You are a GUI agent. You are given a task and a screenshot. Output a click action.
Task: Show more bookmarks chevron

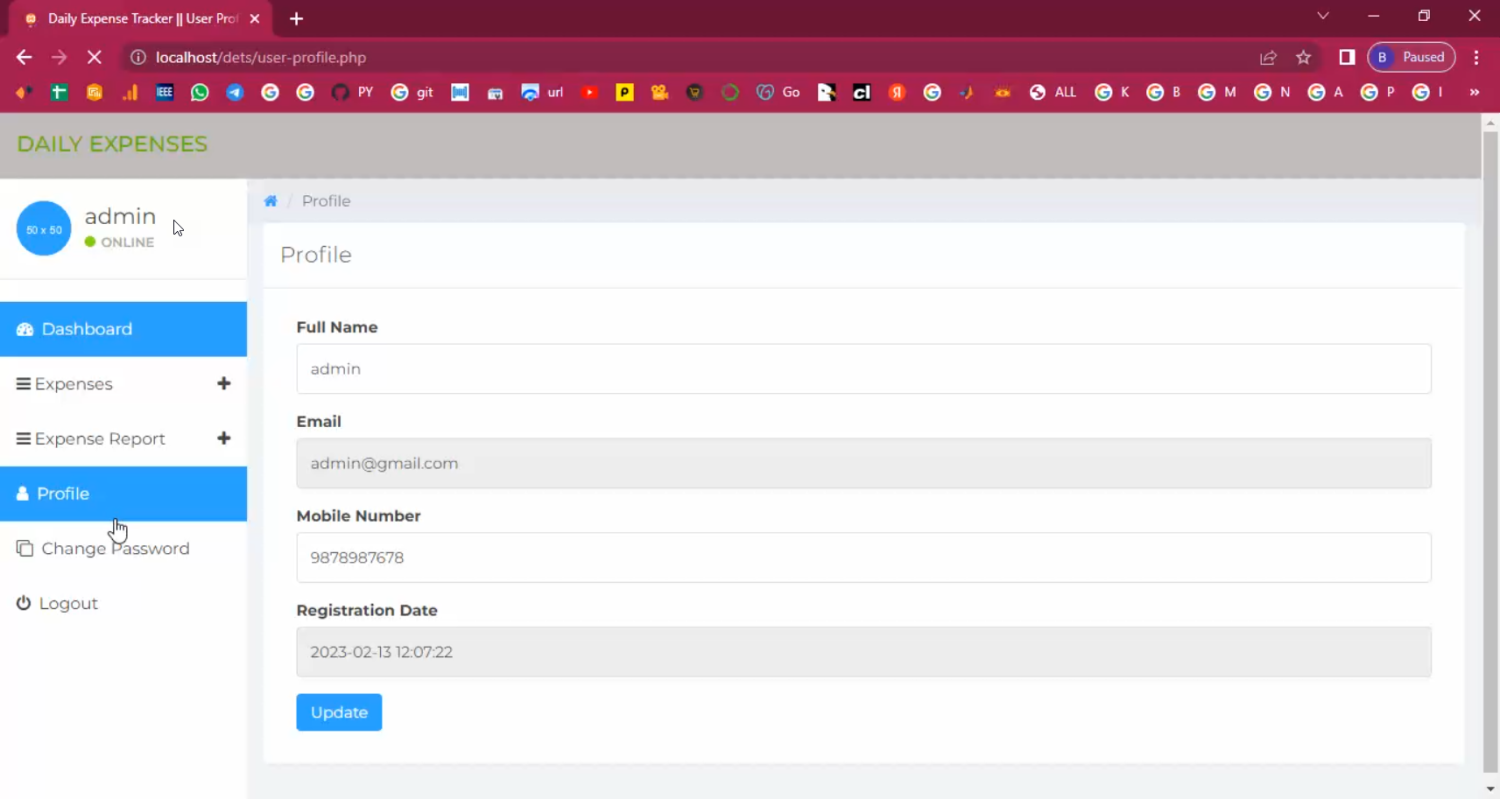(x=1474, y=92)
